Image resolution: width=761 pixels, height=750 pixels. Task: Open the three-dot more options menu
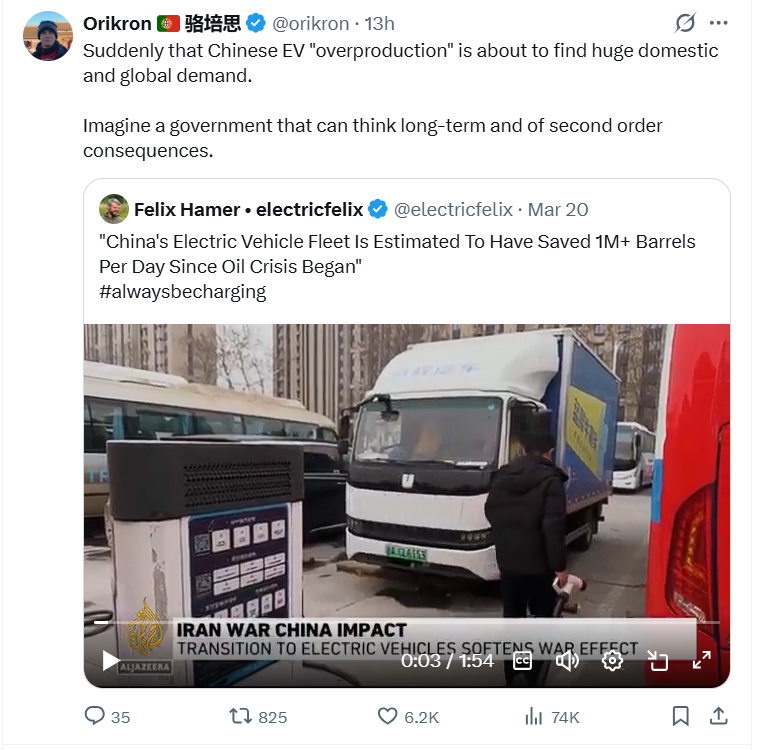click(718, 23)
